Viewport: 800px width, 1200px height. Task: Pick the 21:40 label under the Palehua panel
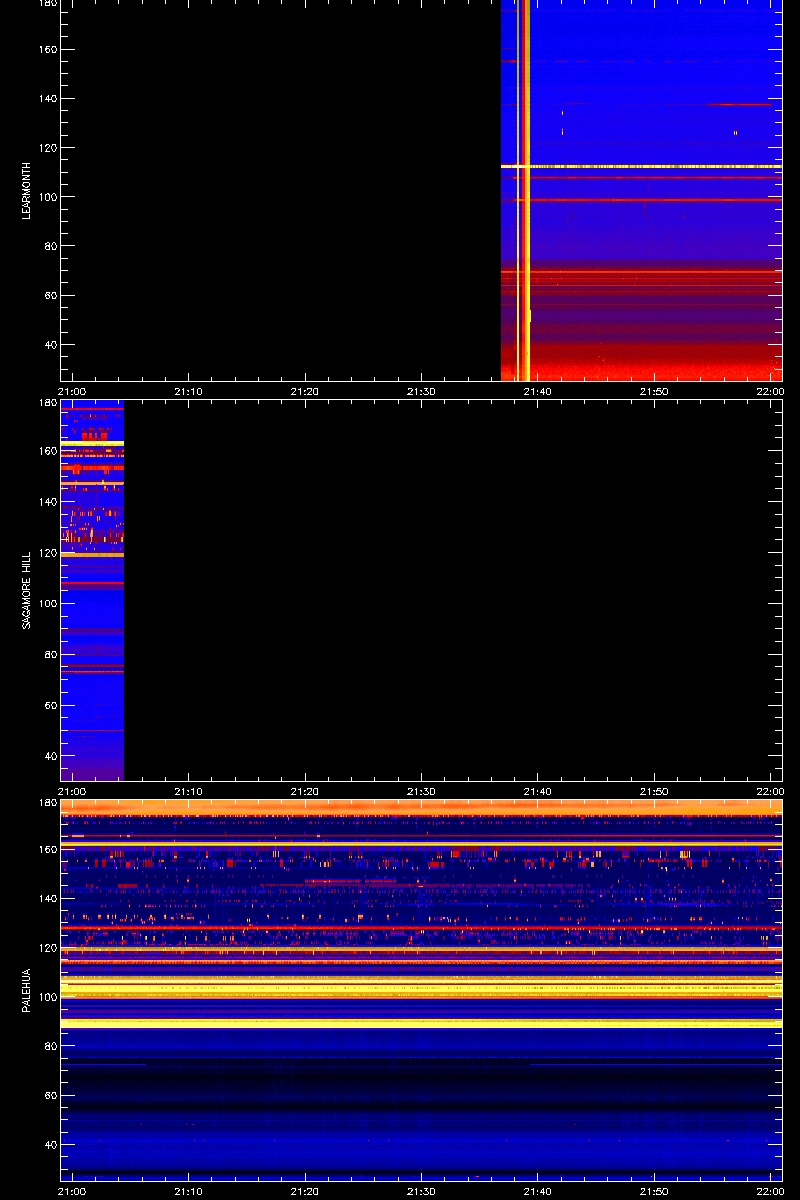pyautogui.click(x=538, y=1191)
